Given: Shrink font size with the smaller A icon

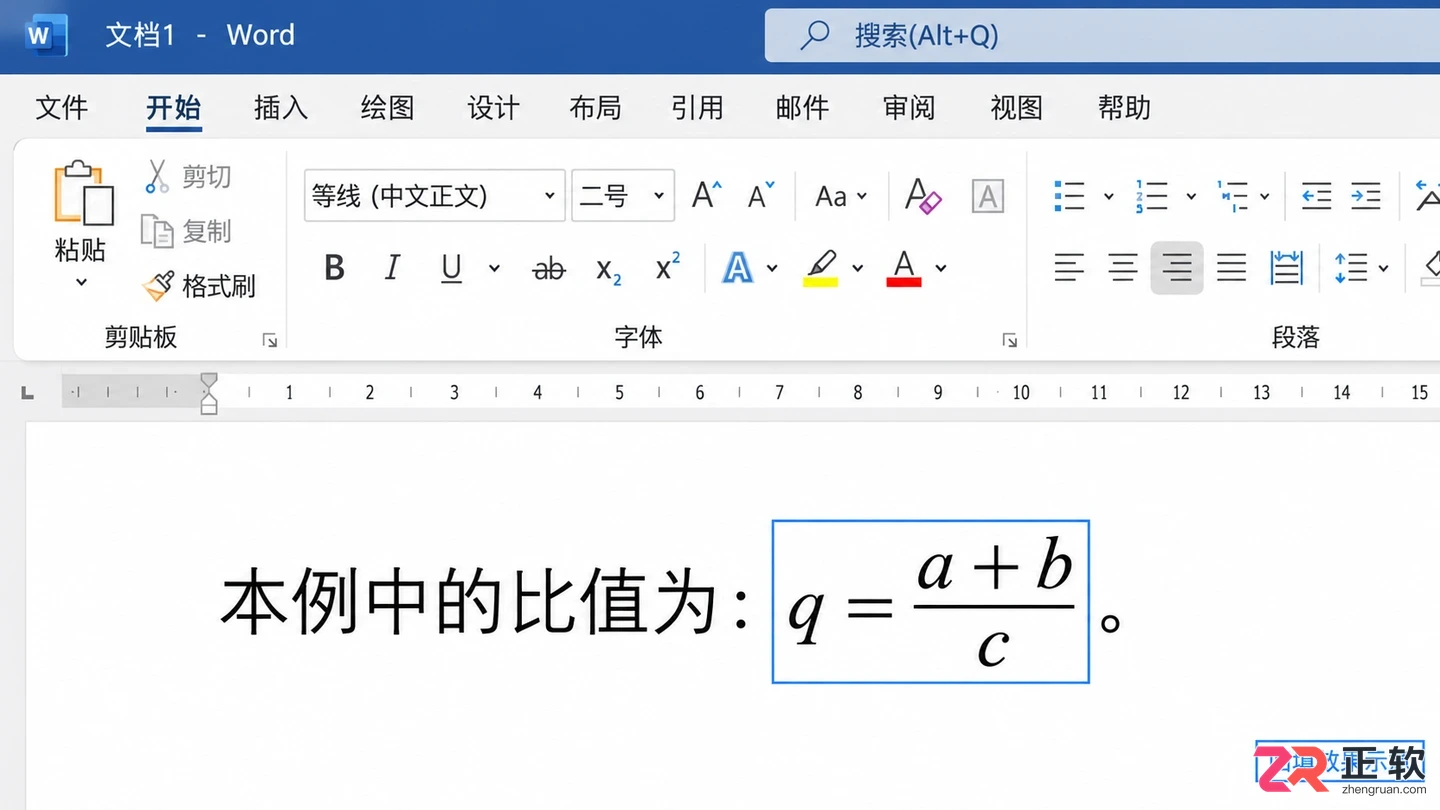Looking at the screenshot, I should [x=762, y=195].
